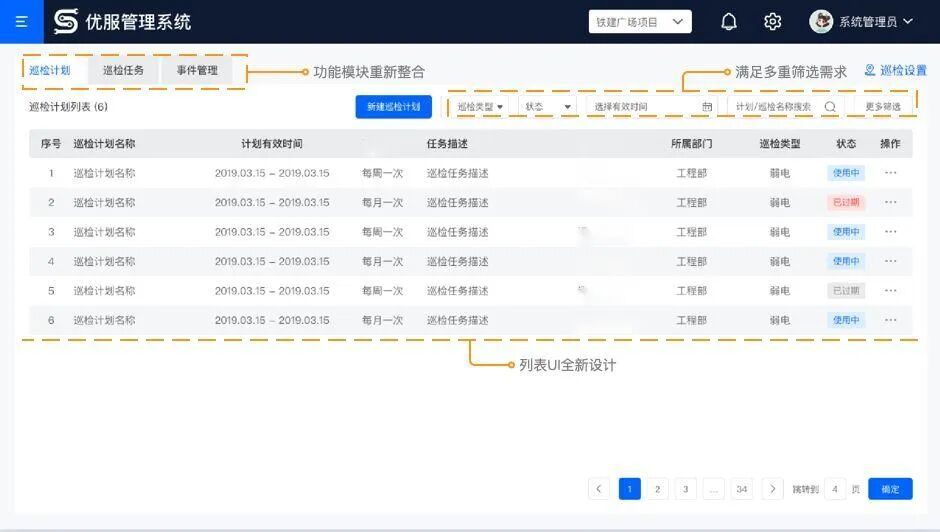The height and width of the screenshot is (532, 940).
Task: Open the 巡检类型 filter dropdown
Action: click(x=480, y=107)
